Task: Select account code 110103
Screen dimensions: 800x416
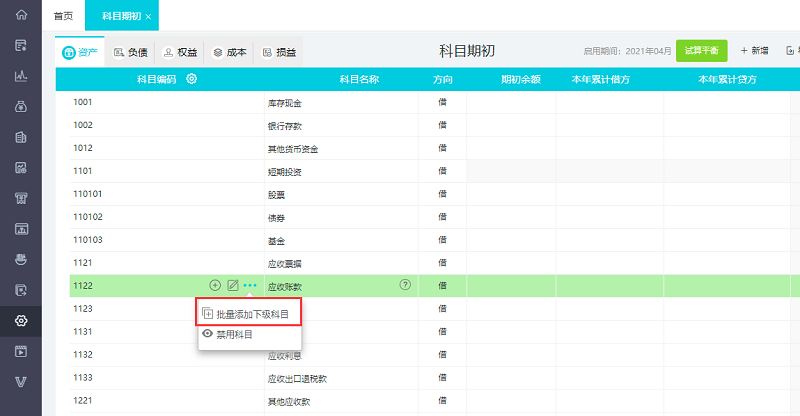Action: pyautogui.click(x=88, y=240)
